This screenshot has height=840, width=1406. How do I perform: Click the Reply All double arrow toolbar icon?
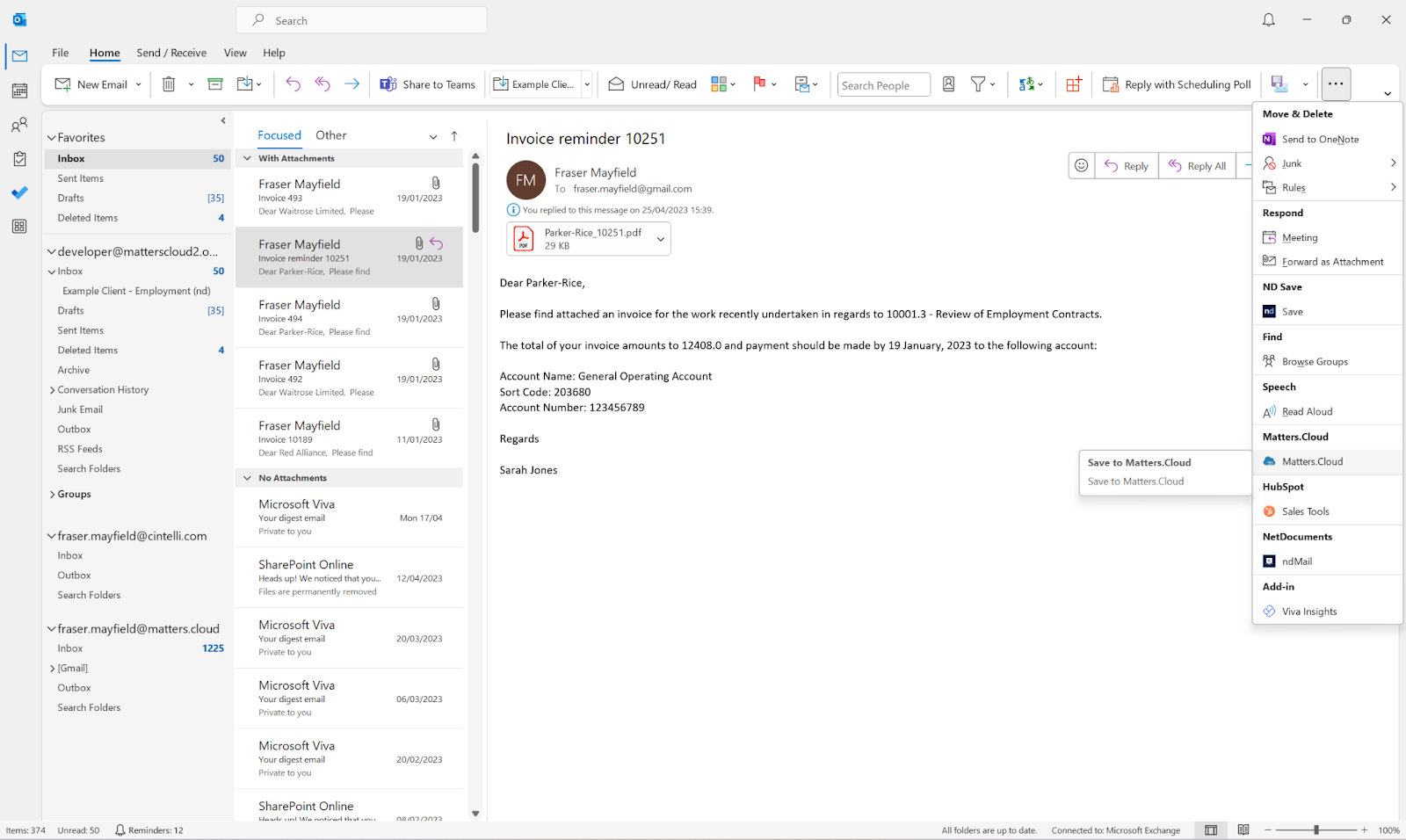coord(323,84)
